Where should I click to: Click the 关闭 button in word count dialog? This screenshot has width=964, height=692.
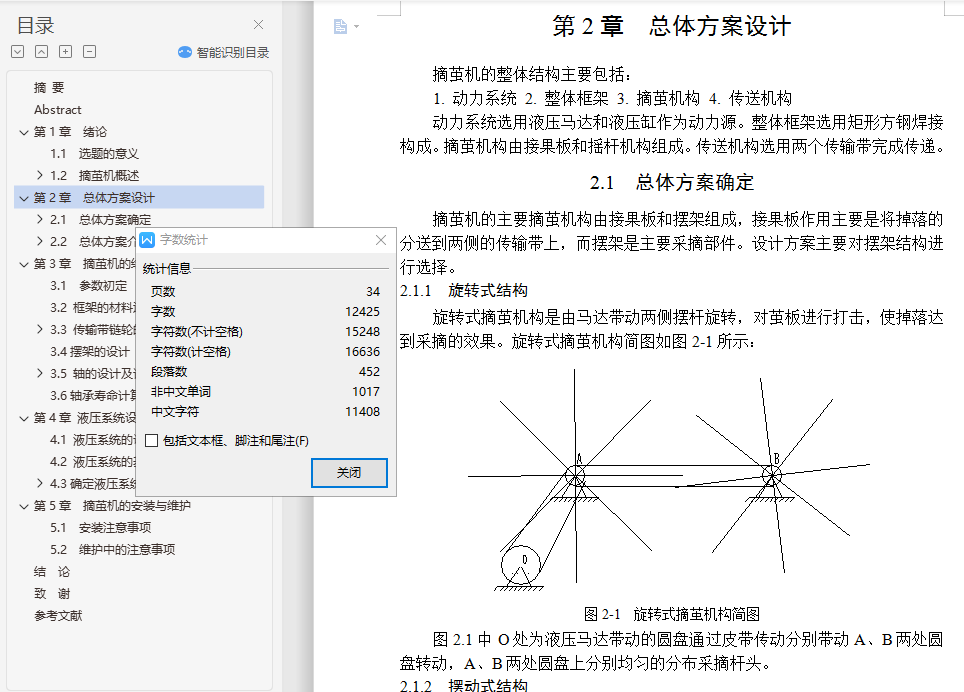(349, 473)
